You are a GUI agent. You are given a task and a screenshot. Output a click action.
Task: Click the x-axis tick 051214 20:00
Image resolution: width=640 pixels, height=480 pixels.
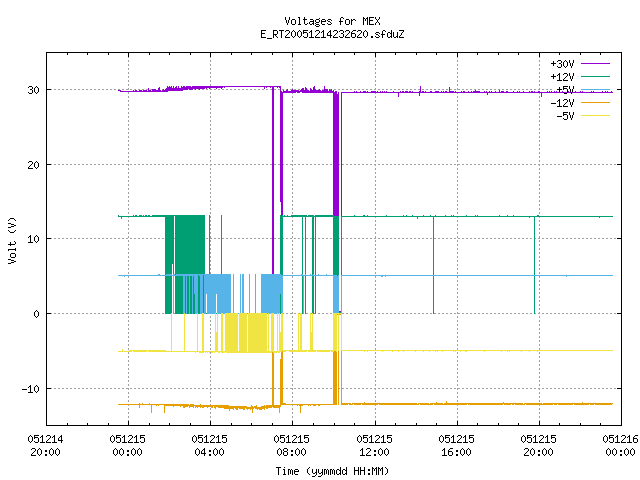point(45,446)
